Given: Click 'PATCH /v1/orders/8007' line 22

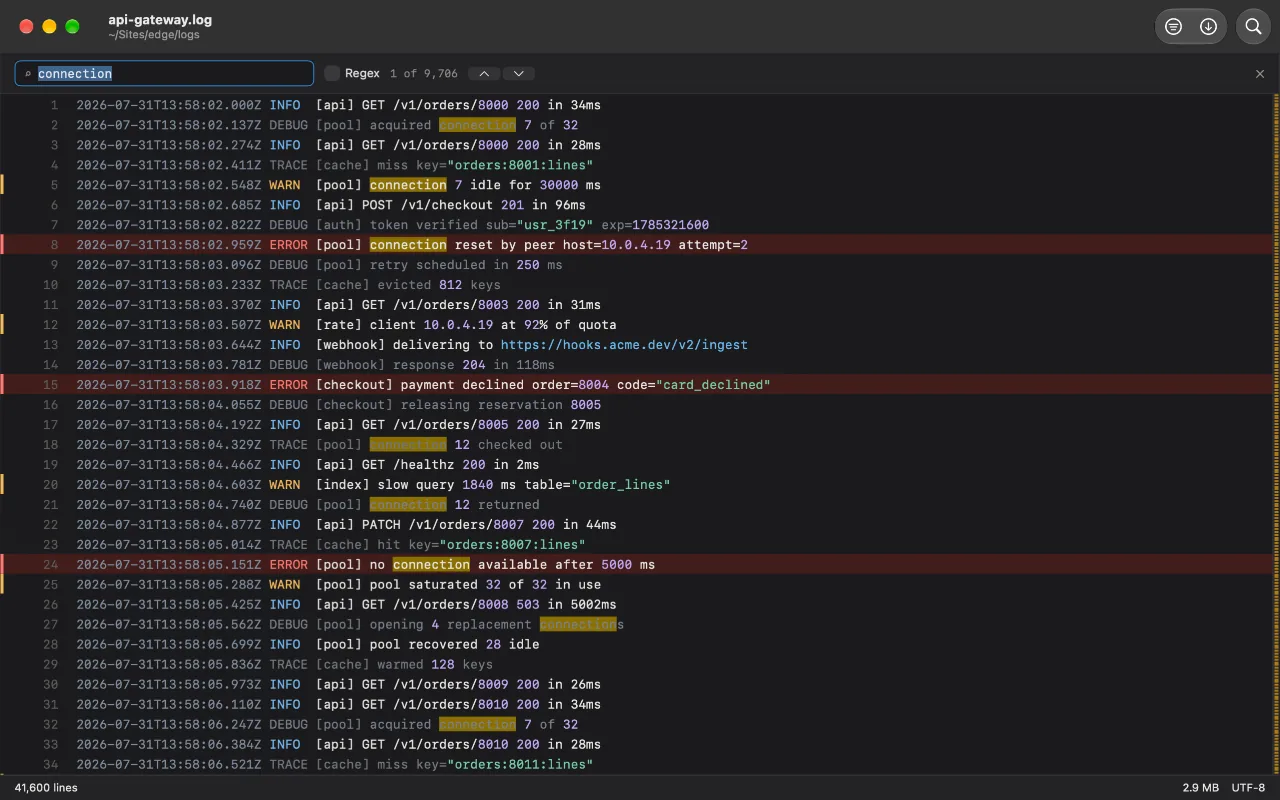Looking at the screenshot, I should click(640, 525).
